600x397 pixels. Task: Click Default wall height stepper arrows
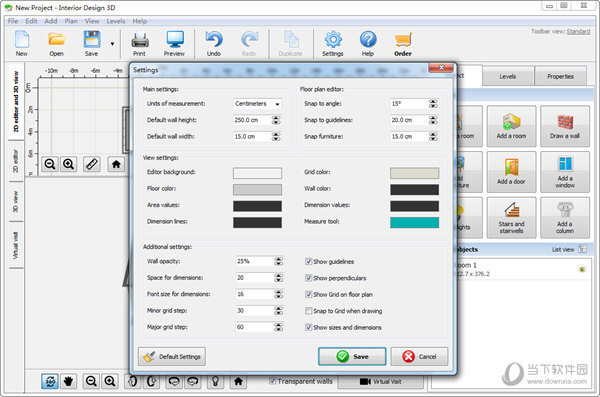tap(276, 120)
